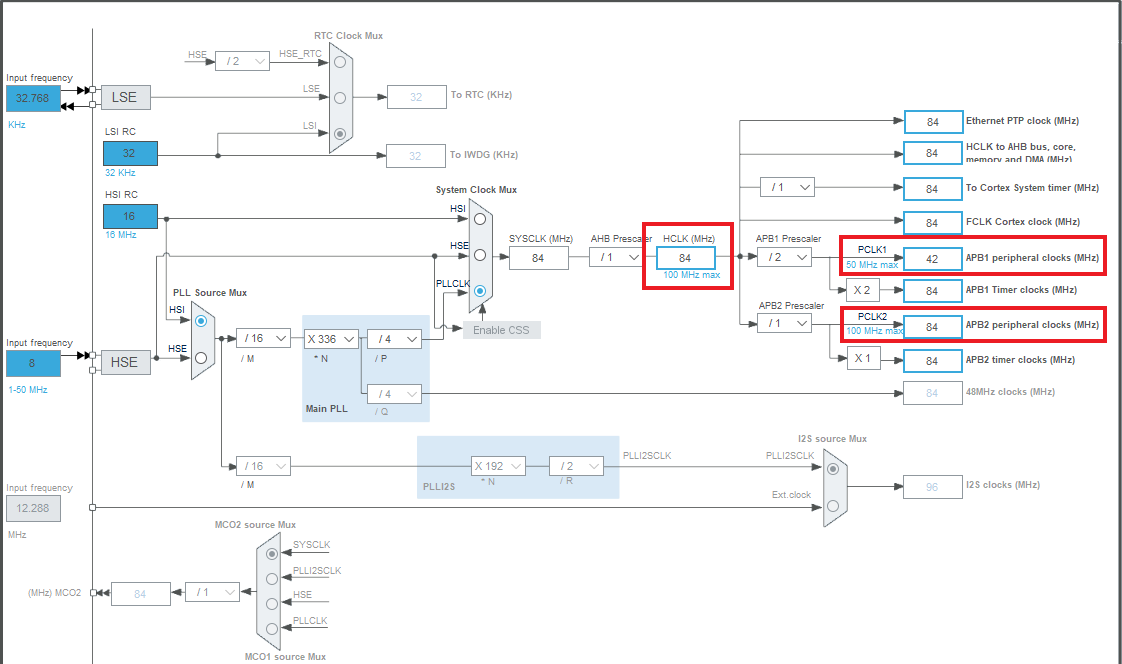This screenshot has height=664, width=1122.
Task: Open the Main PLL / P divider dropdown
Action: 394,338
